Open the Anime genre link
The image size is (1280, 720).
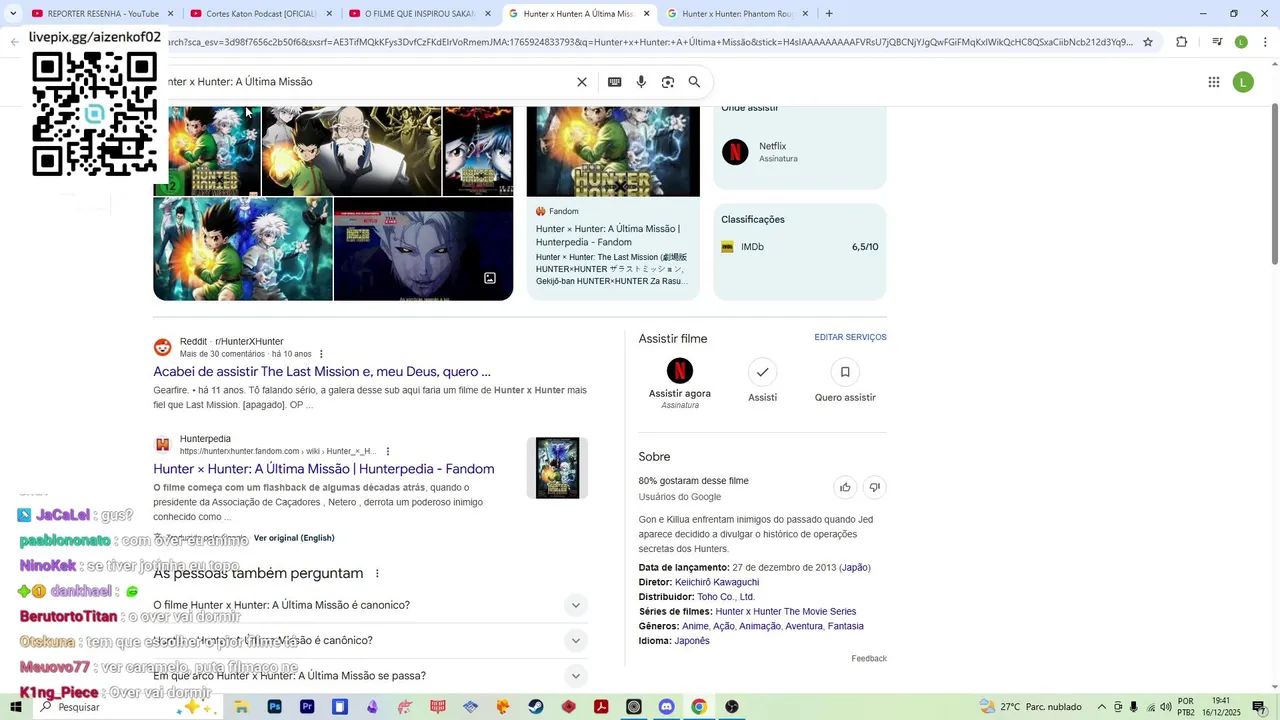click(694, 626)
